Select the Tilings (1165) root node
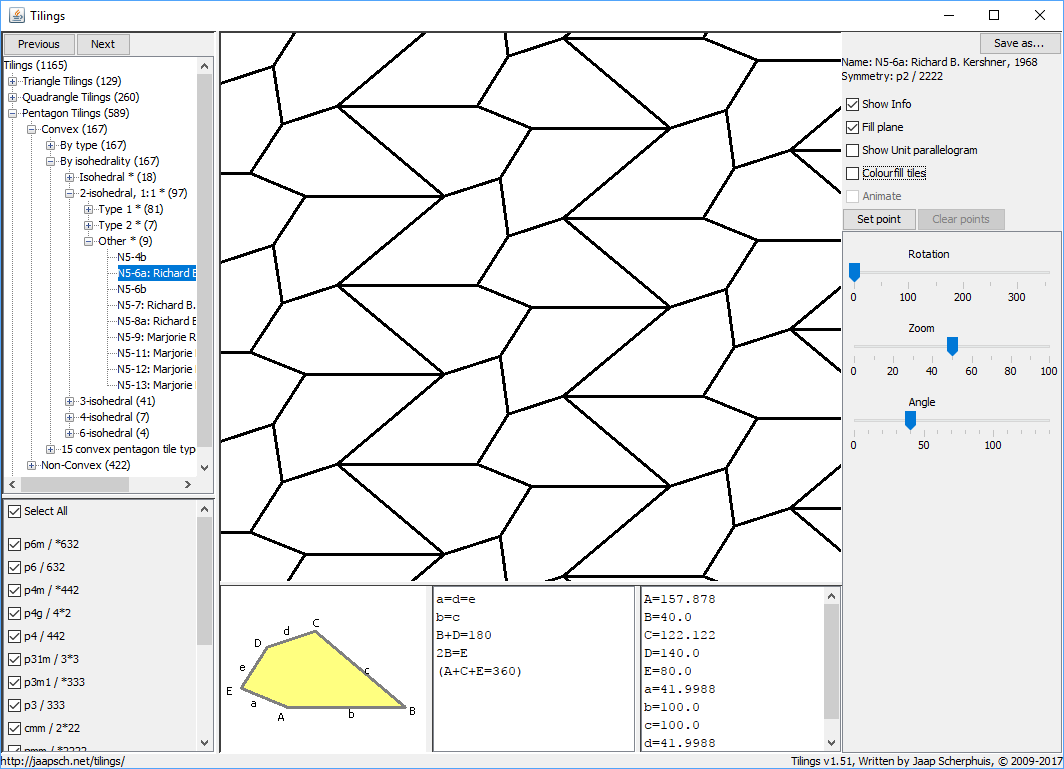The height and width of the screenshot is (769, 1064). 35,65
